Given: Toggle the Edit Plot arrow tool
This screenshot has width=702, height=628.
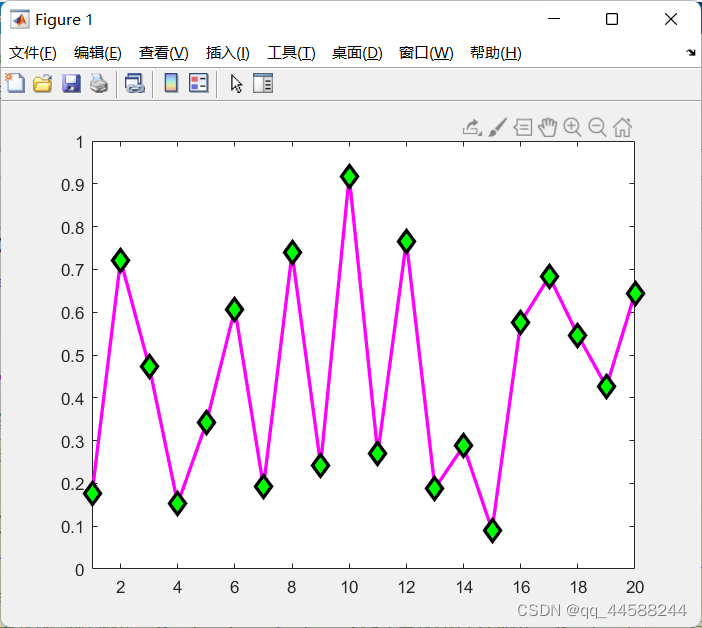Looking at the screenshot, I should [236, 84].
